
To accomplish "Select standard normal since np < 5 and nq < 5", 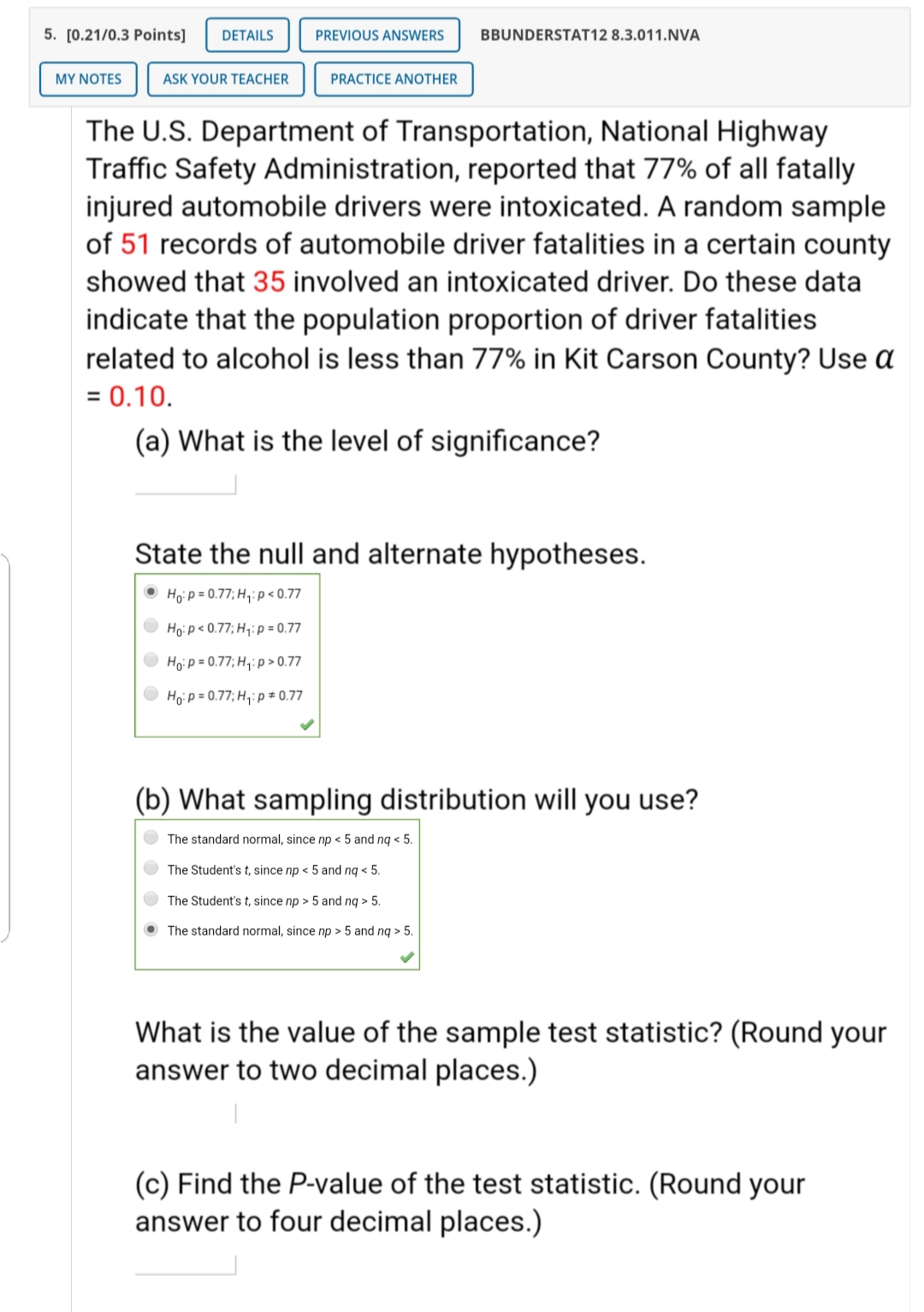I will 151,840.
